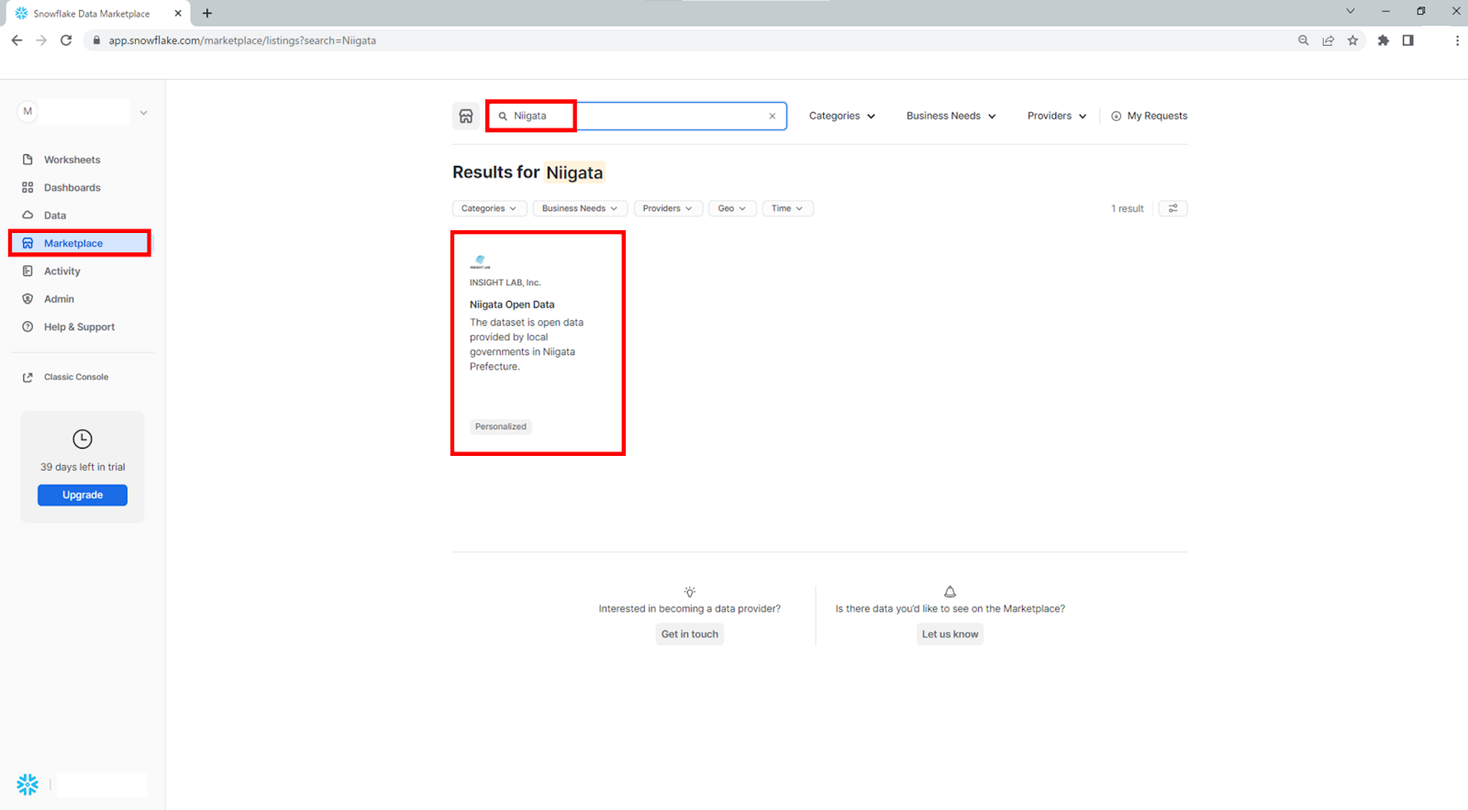Open a new browser tab

point(207,13)
